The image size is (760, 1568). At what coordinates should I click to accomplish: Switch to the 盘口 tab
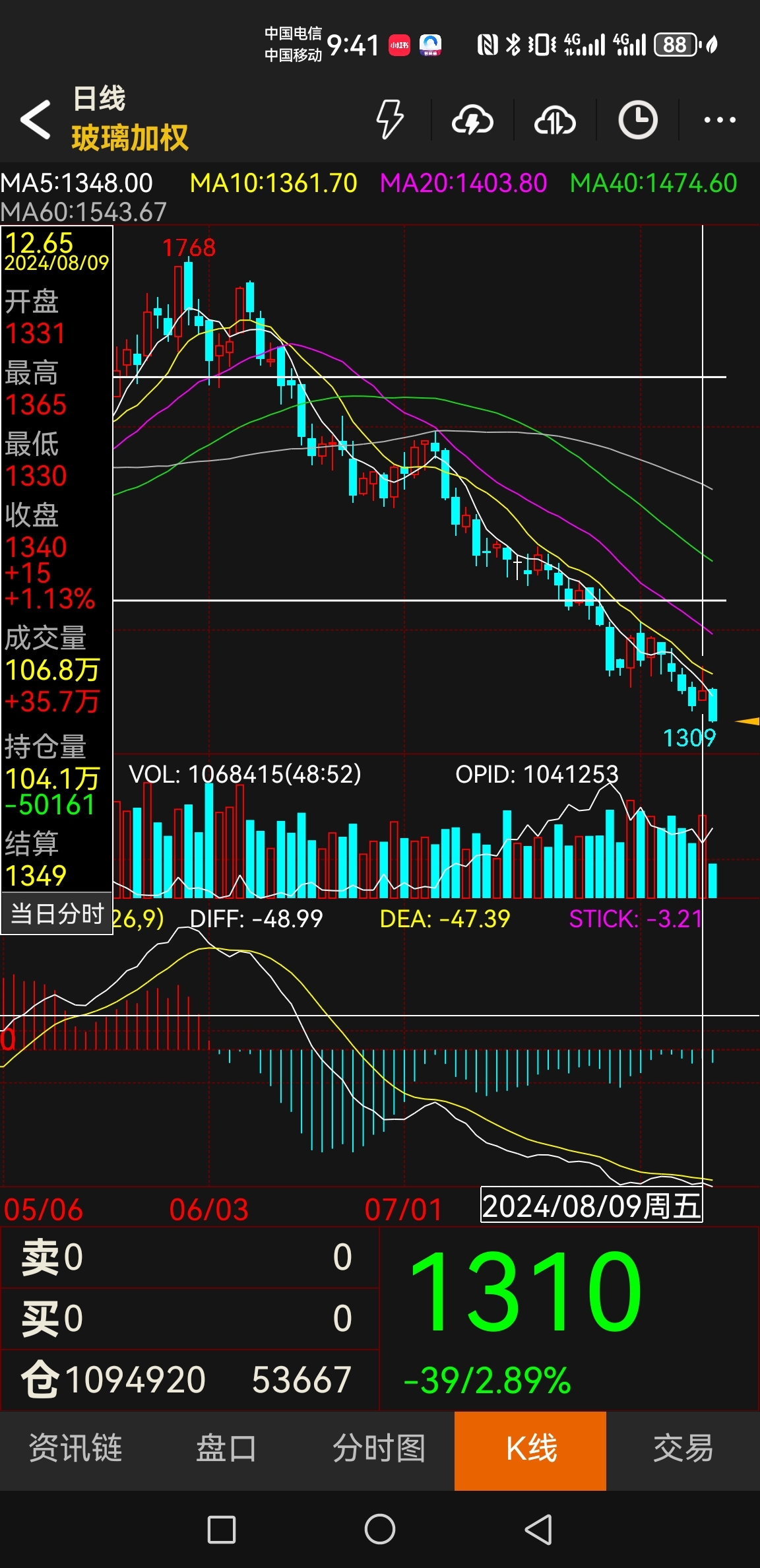point(226,1449)
